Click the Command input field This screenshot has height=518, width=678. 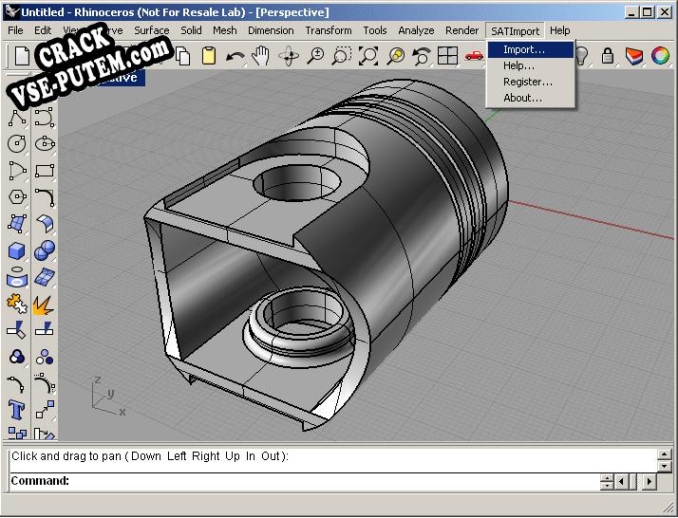[x=330, y=481]
